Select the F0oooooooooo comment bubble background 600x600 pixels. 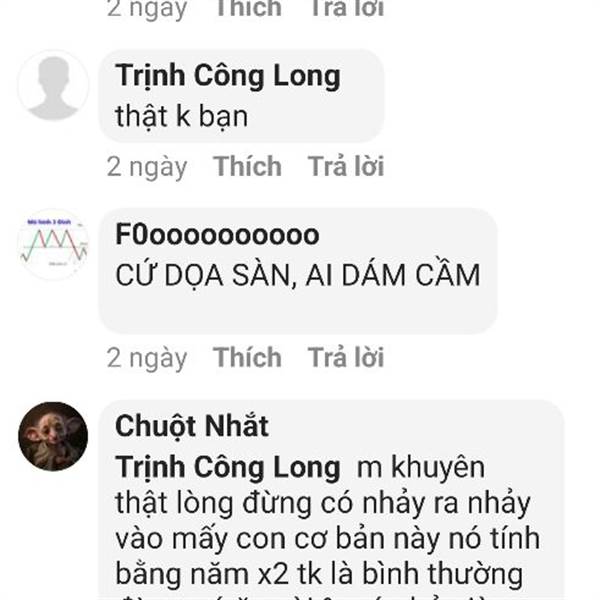click(x=298, y=271)
